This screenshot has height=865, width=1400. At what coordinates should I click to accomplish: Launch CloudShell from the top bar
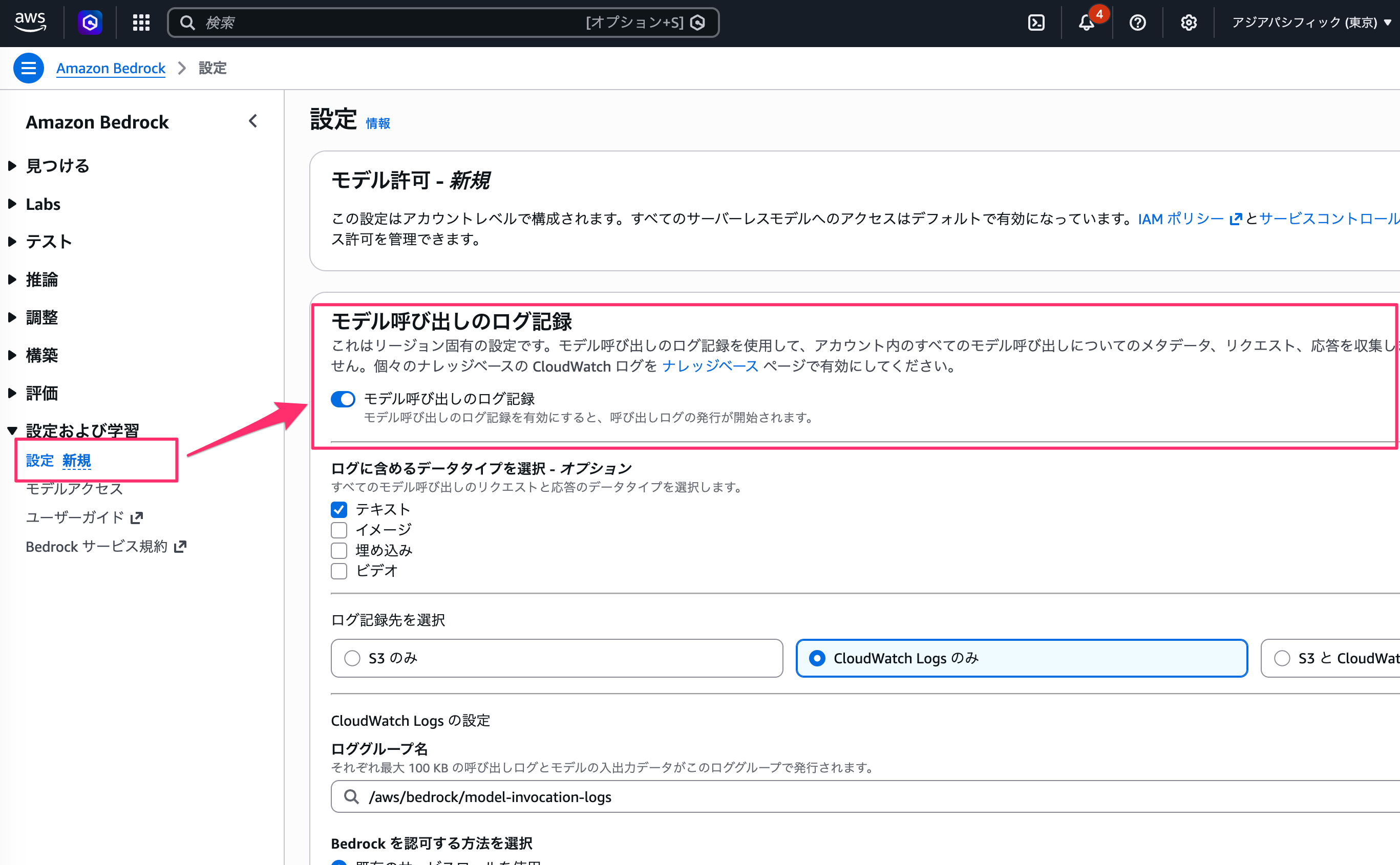[x=1036, y=23]
